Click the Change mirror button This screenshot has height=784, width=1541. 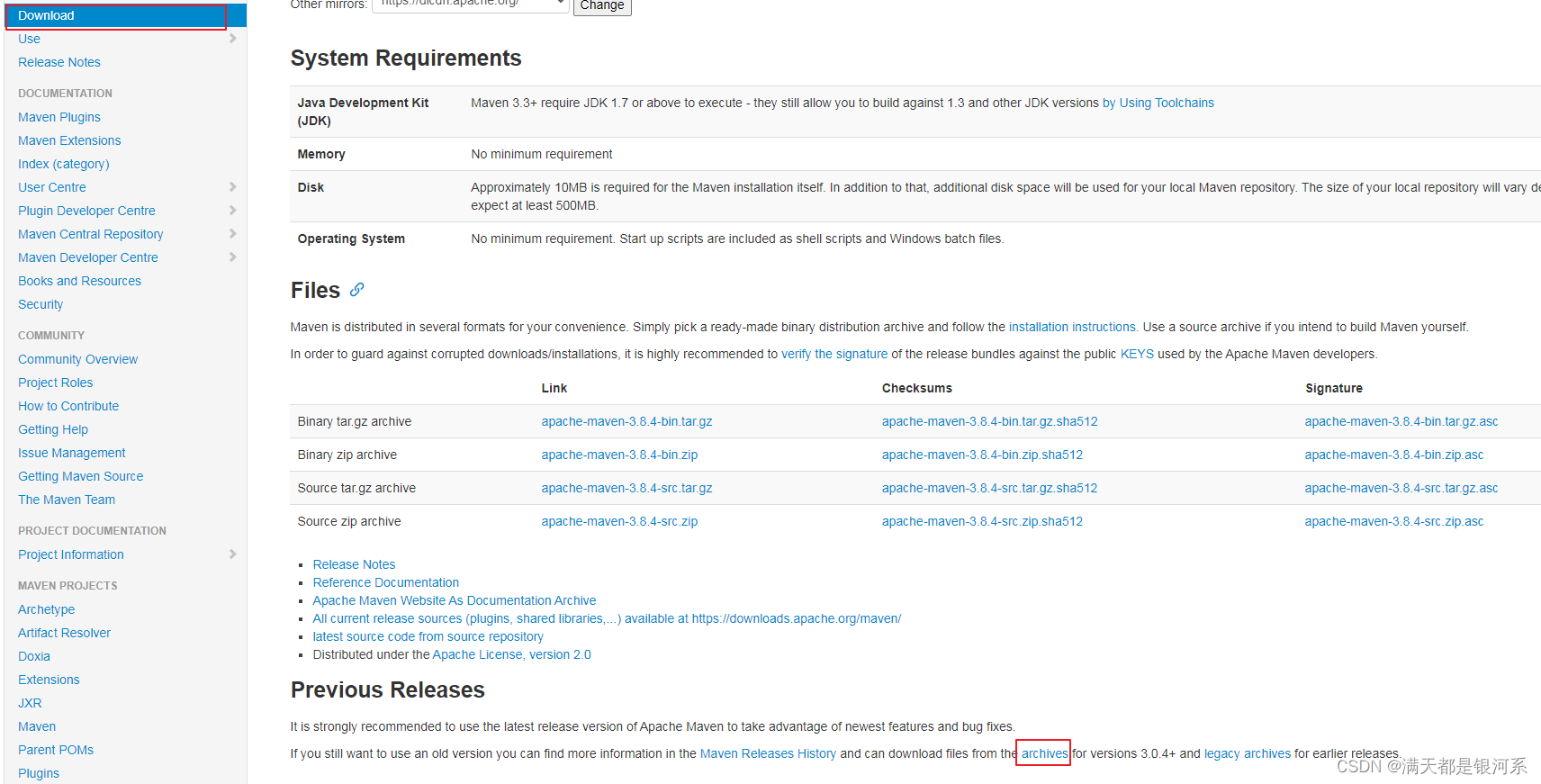click(602, 5)
